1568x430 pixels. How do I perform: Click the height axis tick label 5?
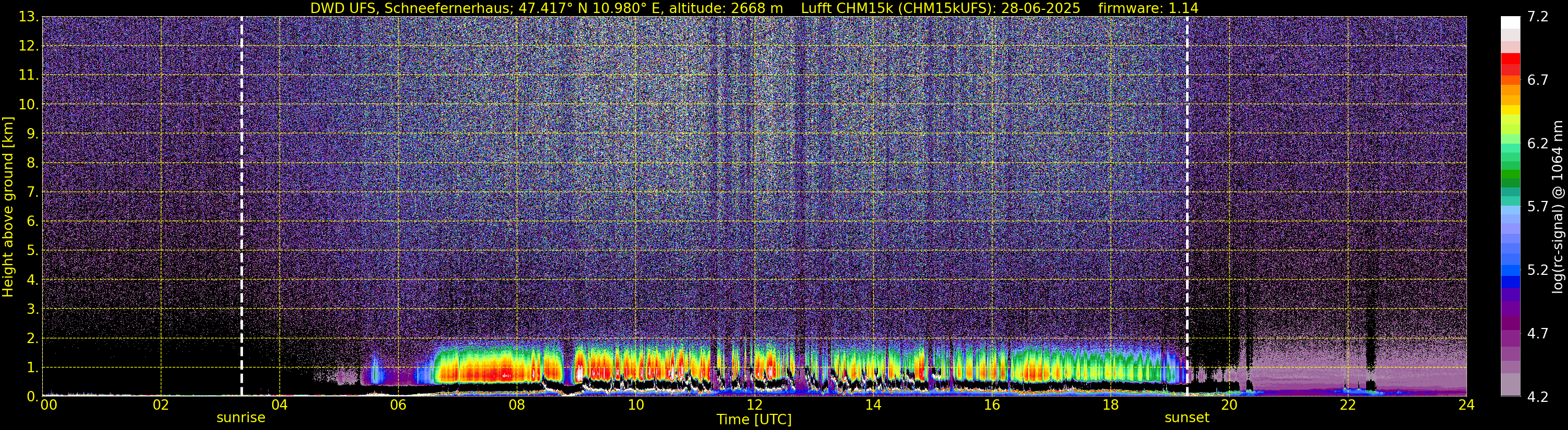(x=32, y=251)
